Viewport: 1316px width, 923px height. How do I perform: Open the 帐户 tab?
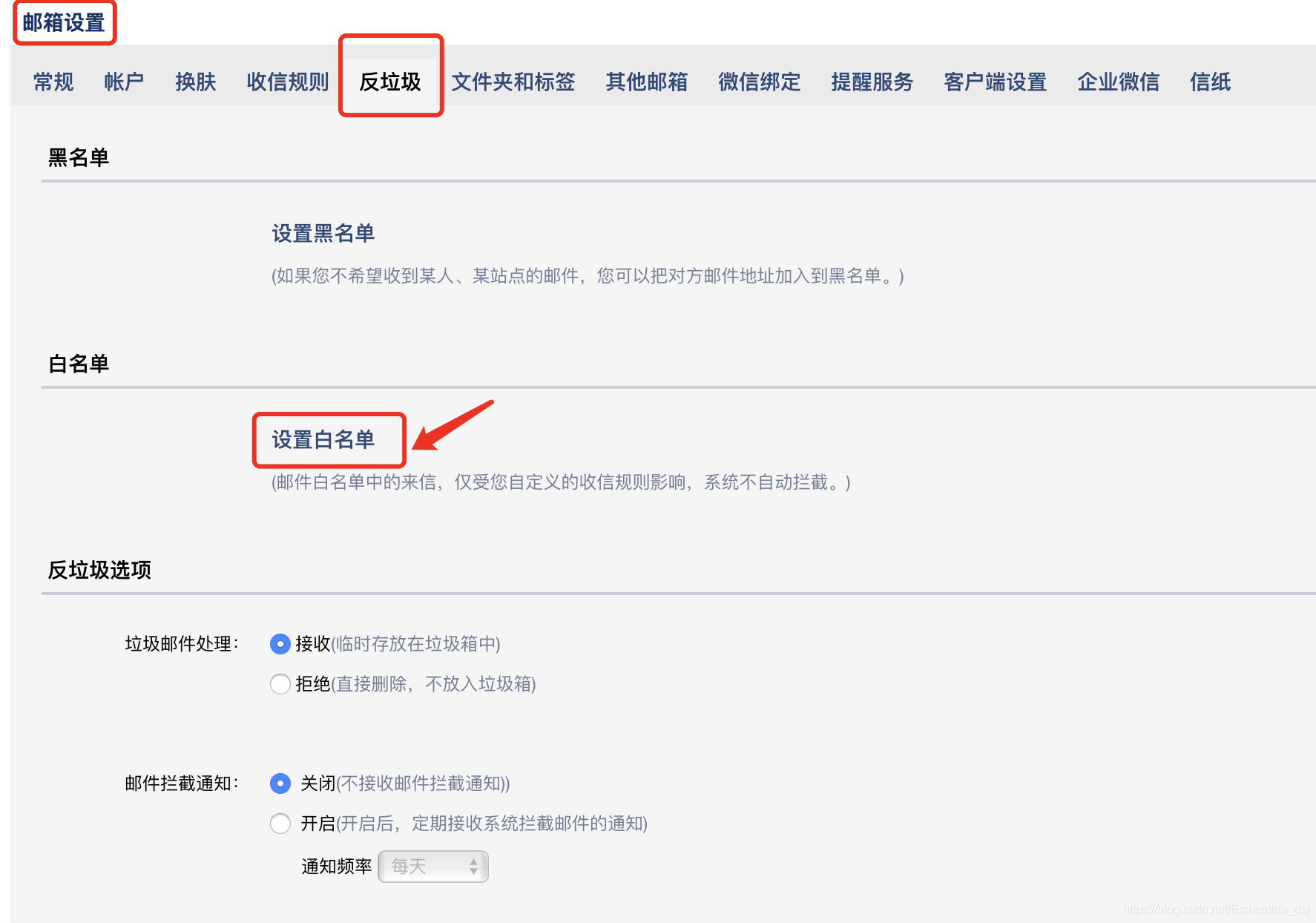tap(123, 82)
